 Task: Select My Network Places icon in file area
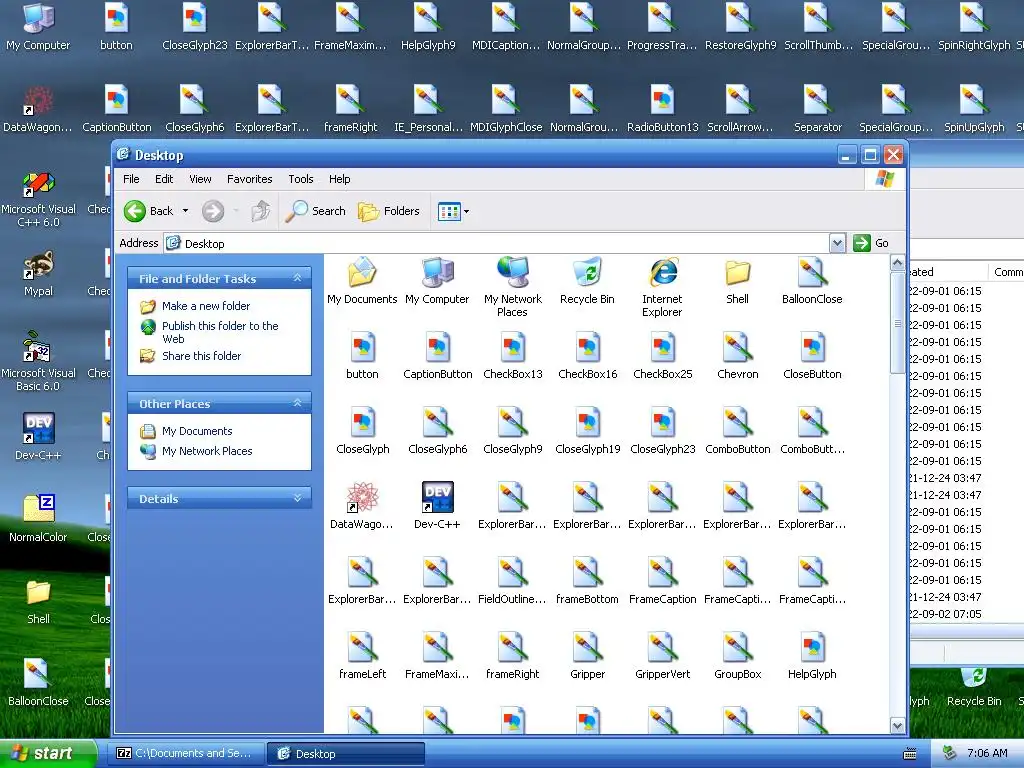pos(513,287)
